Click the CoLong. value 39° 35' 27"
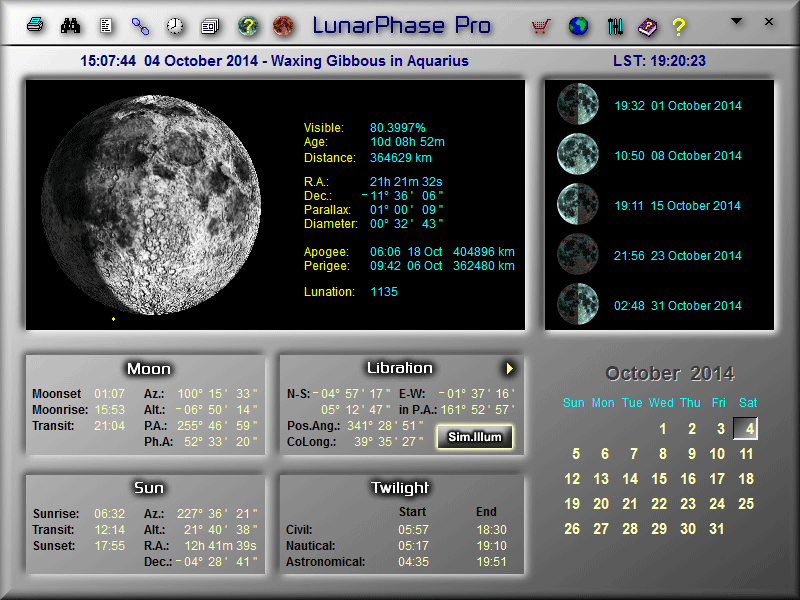 point(388,442)
